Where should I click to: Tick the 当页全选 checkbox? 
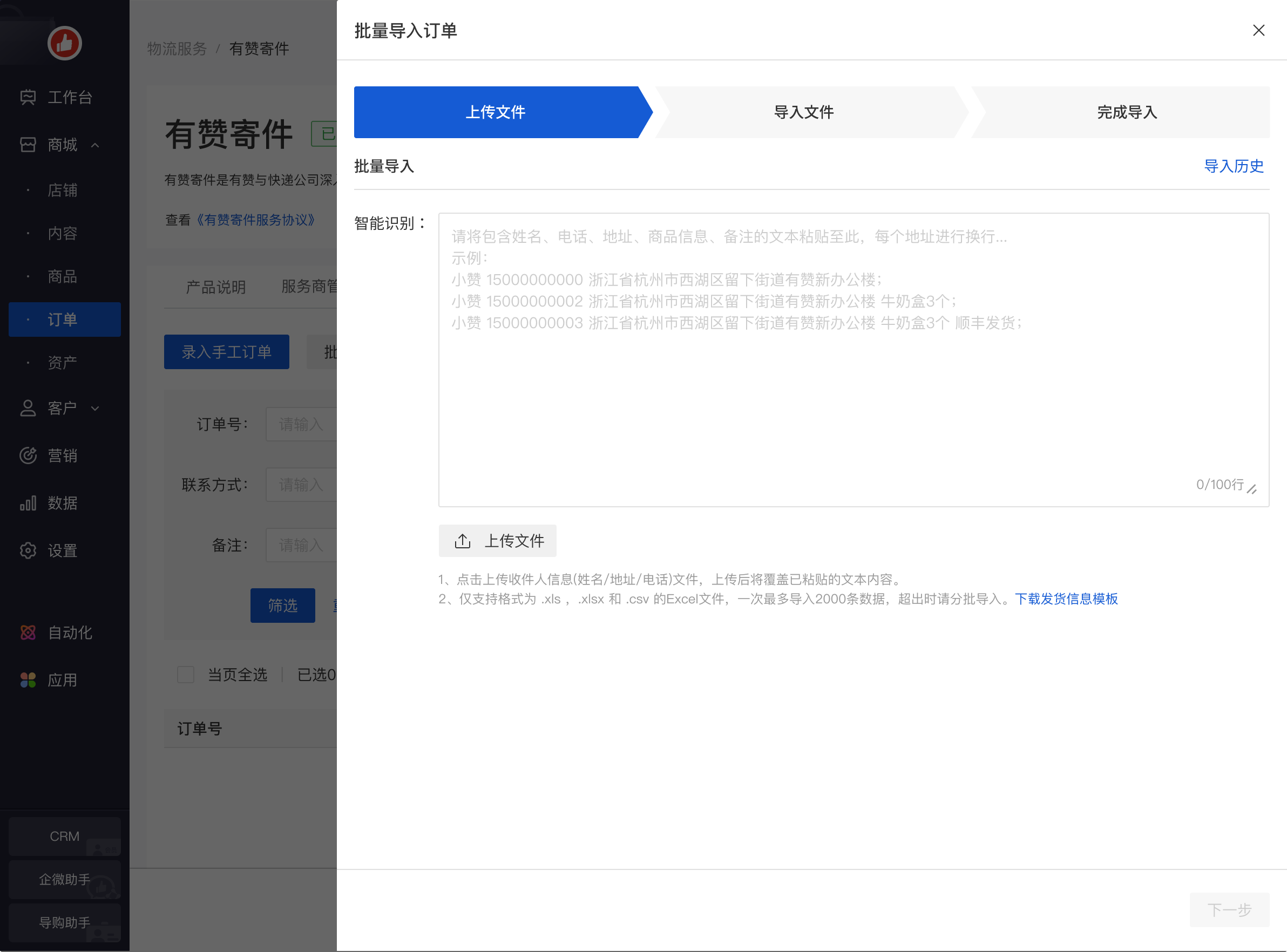click(186, 674)
